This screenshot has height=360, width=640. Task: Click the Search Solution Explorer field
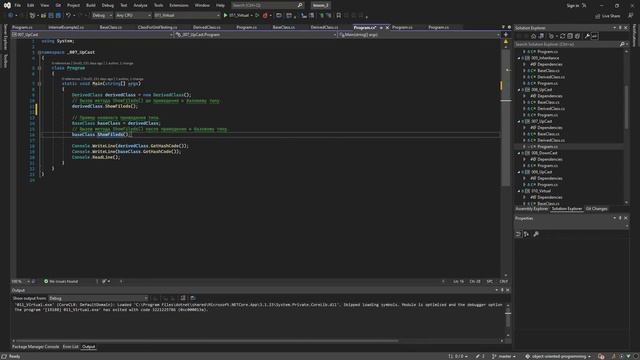point(567,44)
